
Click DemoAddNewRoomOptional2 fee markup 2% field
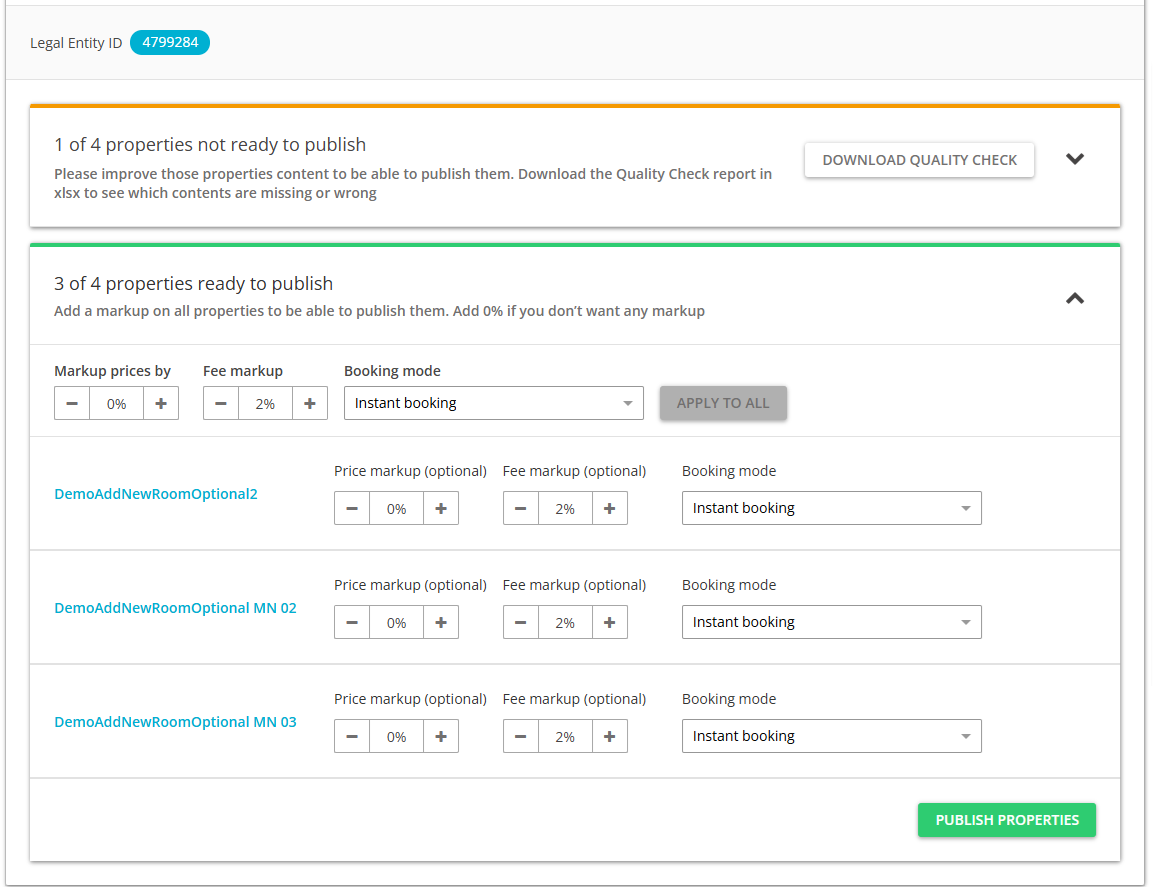click(x=565, y=508)
